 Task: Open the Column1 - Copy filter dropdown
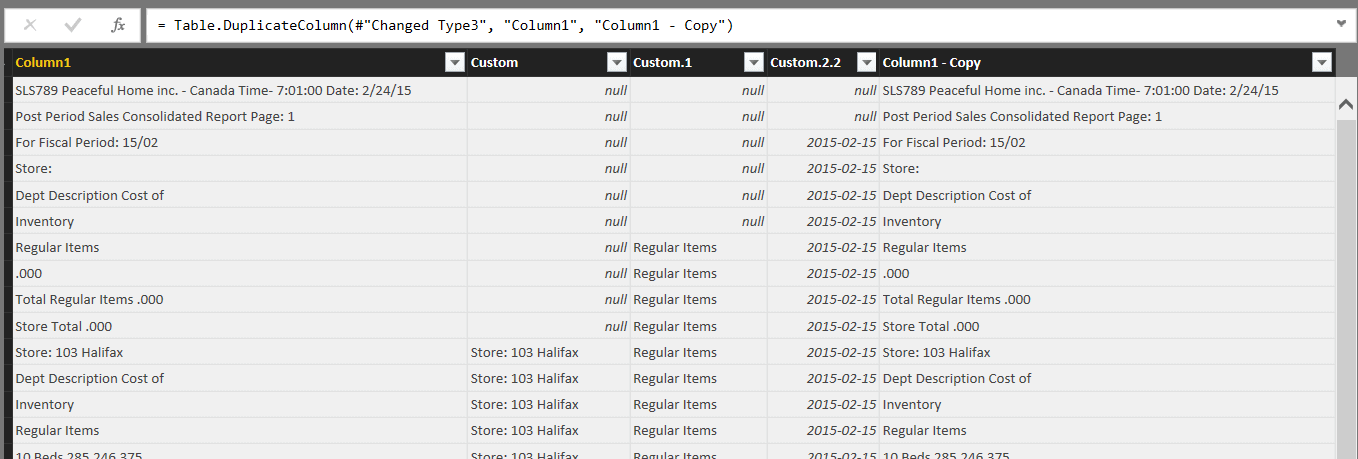click(1321, 63)
